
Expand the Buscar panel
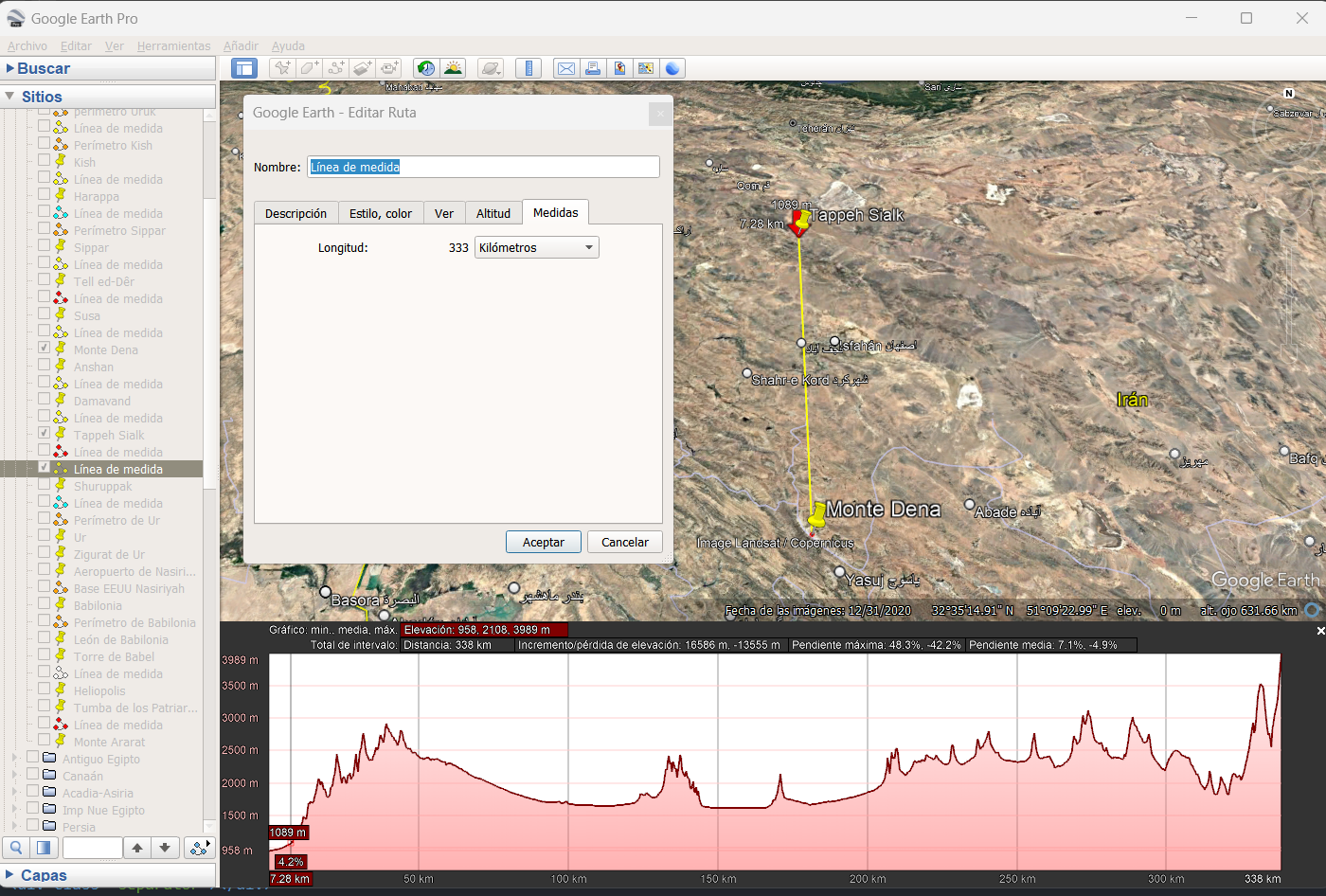10,68
